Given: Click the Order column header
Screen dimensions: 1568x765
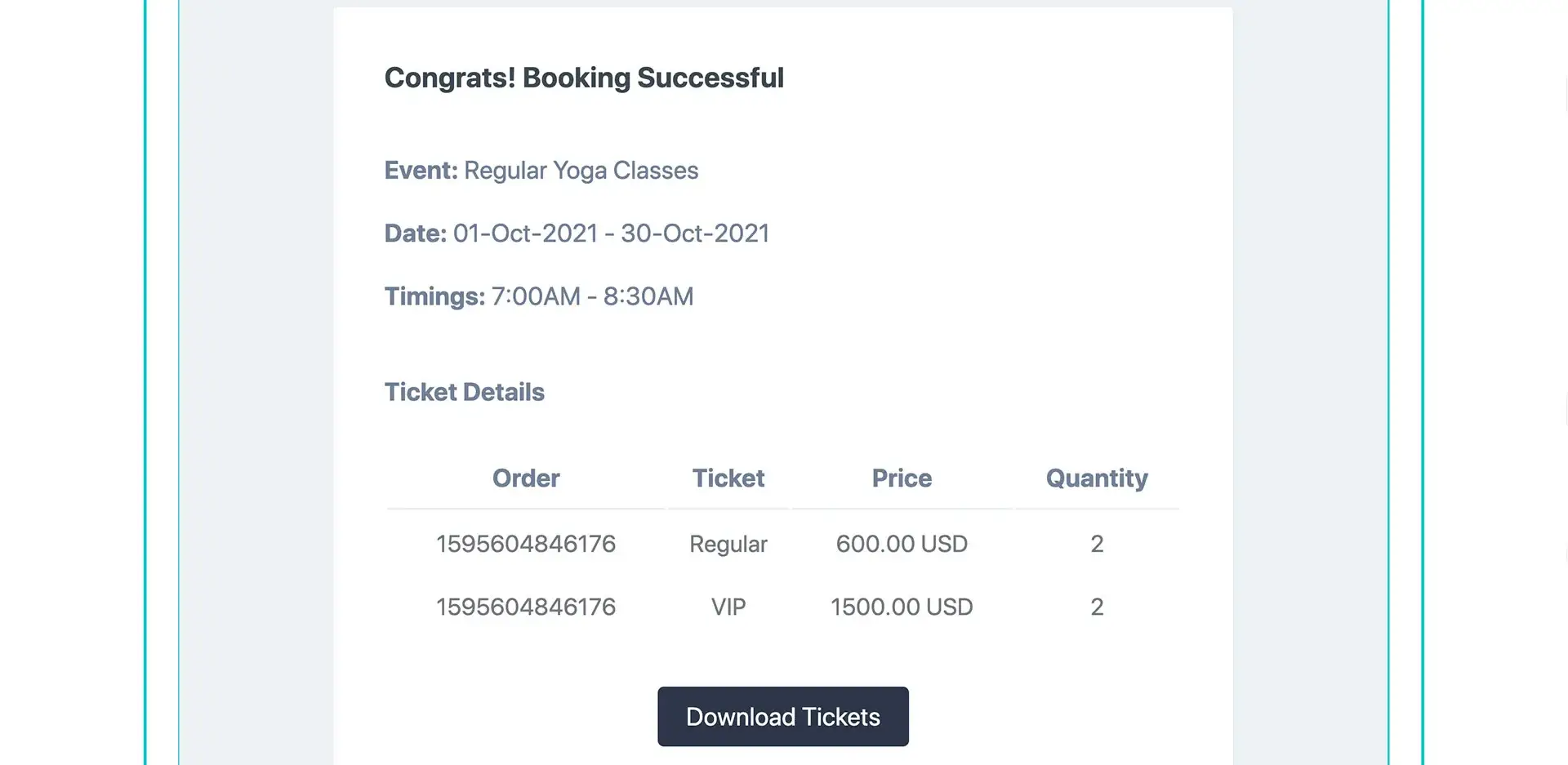Looking at the screenshot, I should [526, 478].
